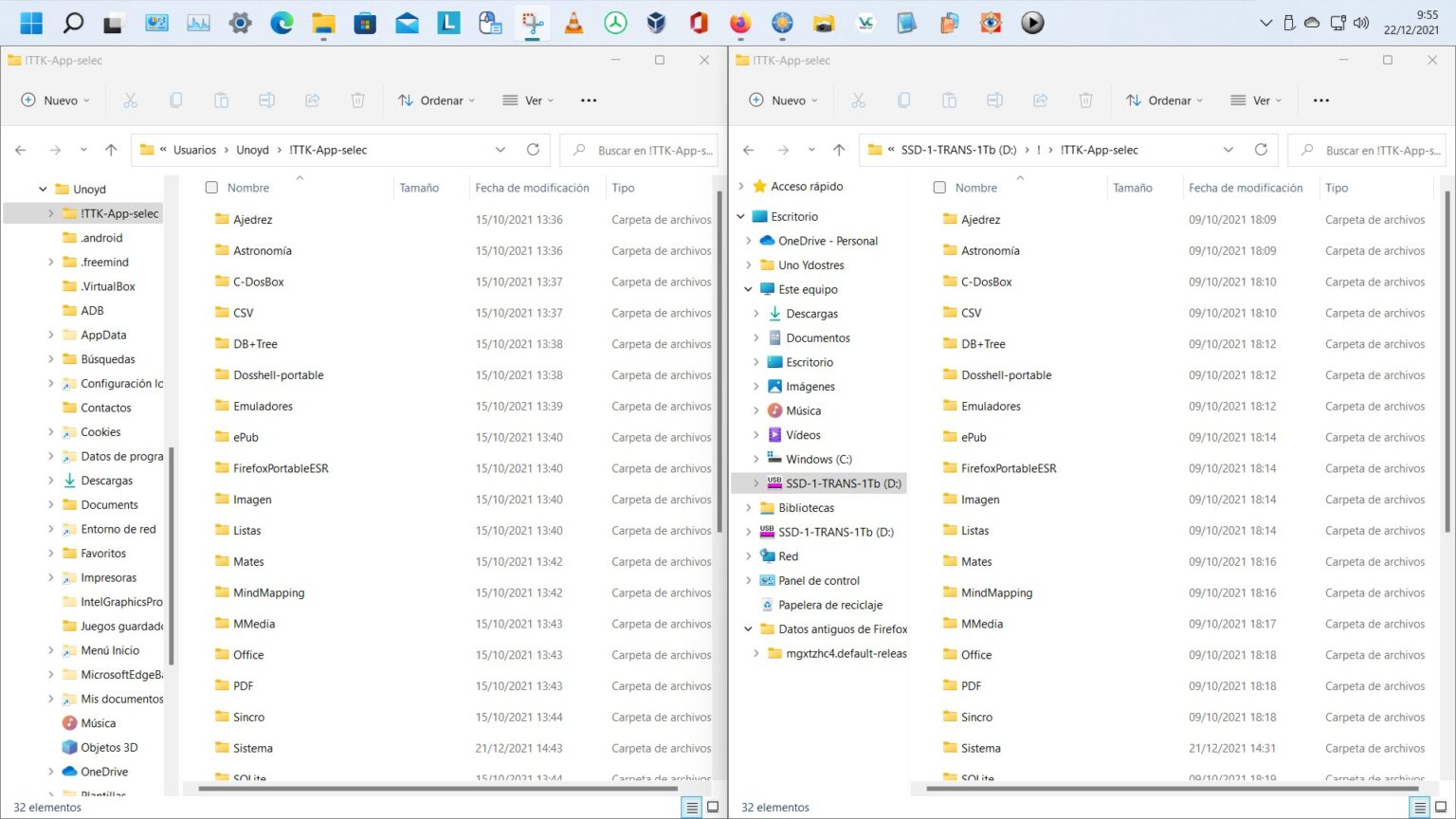Switch to details view using the status bar icon
The image size is (1456, 819).
point(691,807)
